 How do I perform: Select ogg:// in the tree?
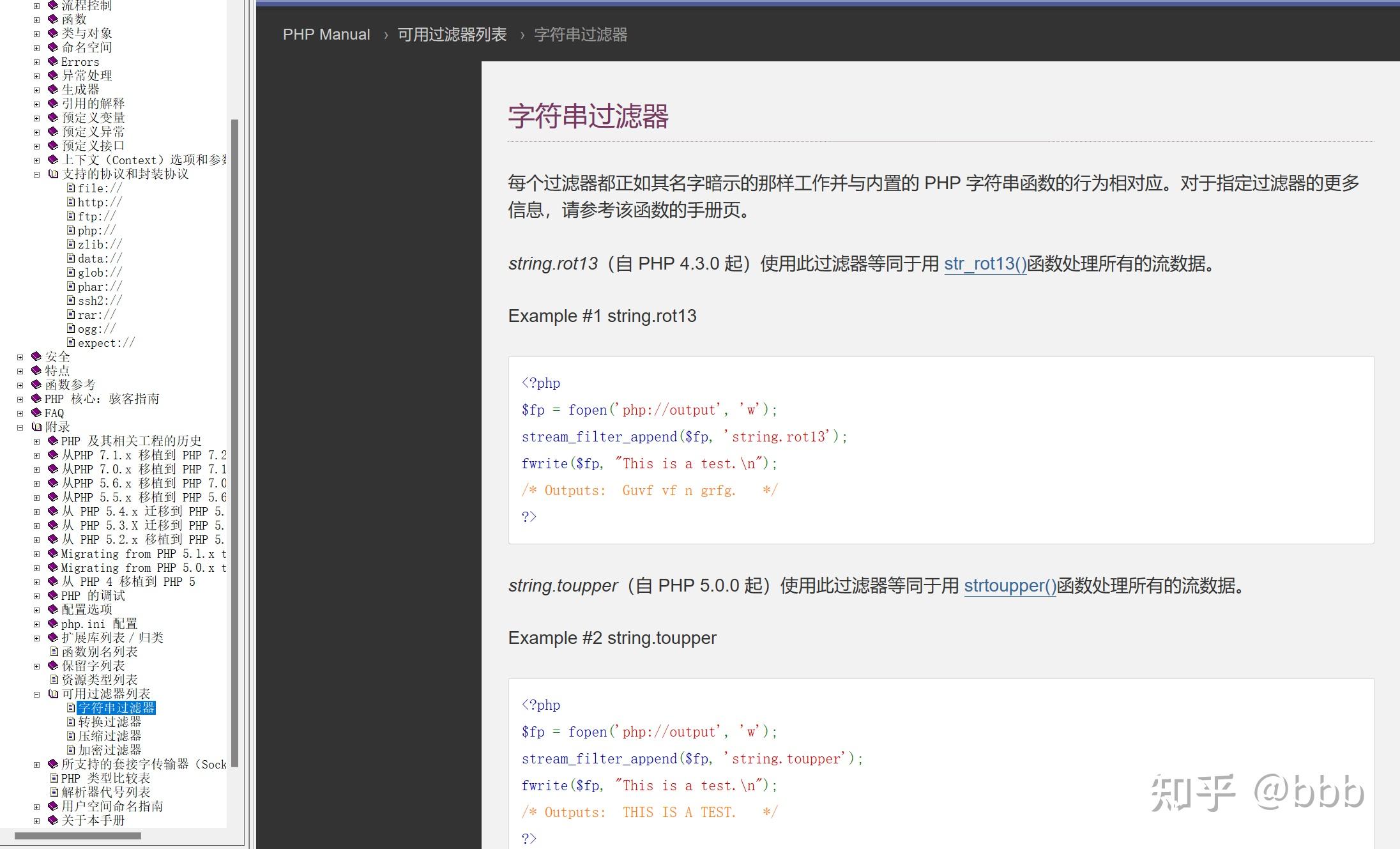click(96, 328)
